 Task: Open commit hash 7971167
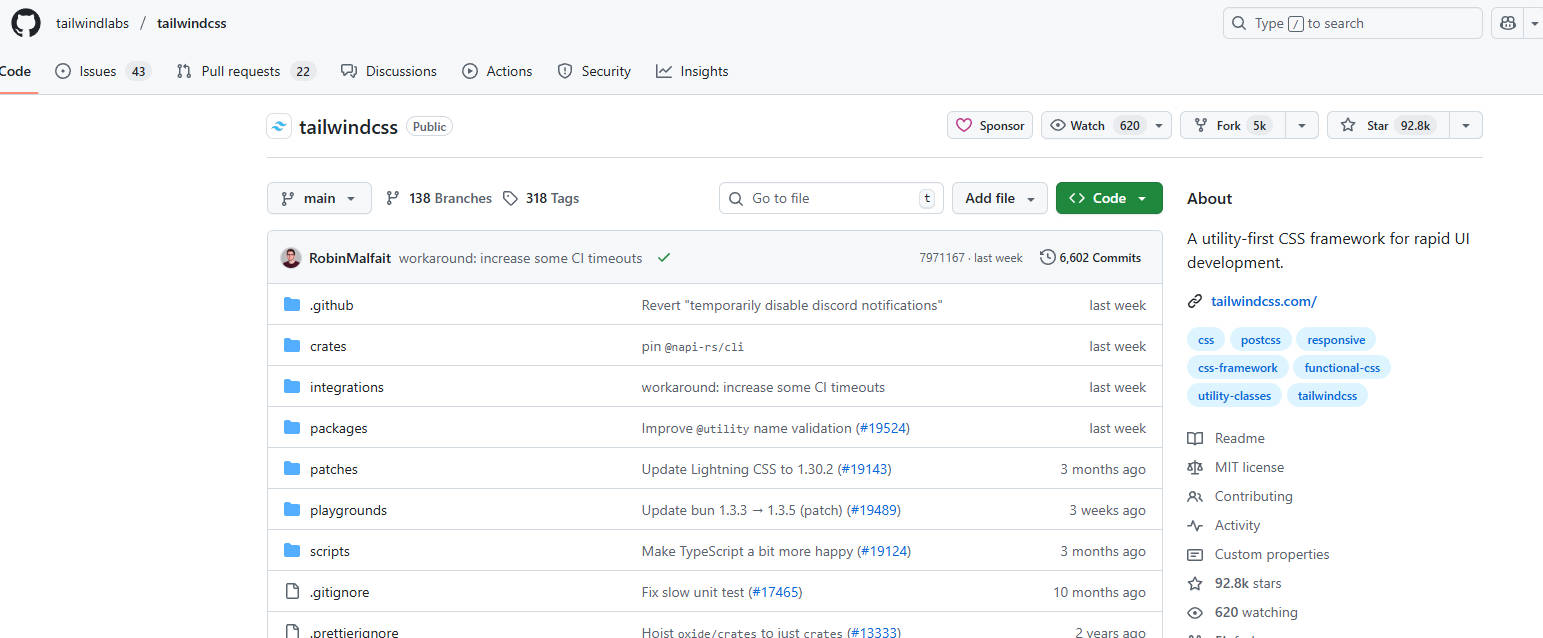[x=942, y=258]
